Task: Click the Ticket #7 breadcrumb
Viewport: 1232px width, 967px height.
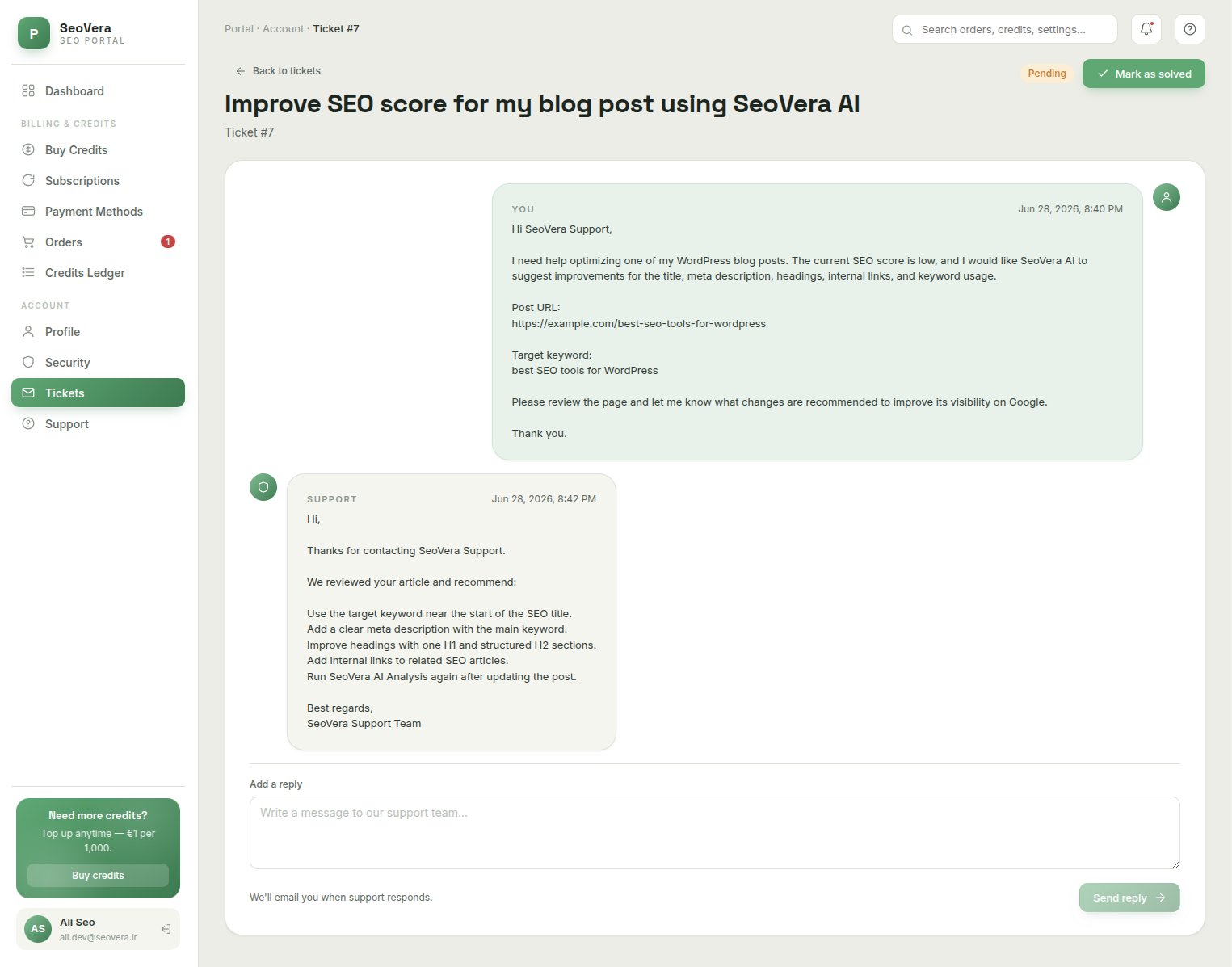Action: pyautogui.click(x=336, y=28)
